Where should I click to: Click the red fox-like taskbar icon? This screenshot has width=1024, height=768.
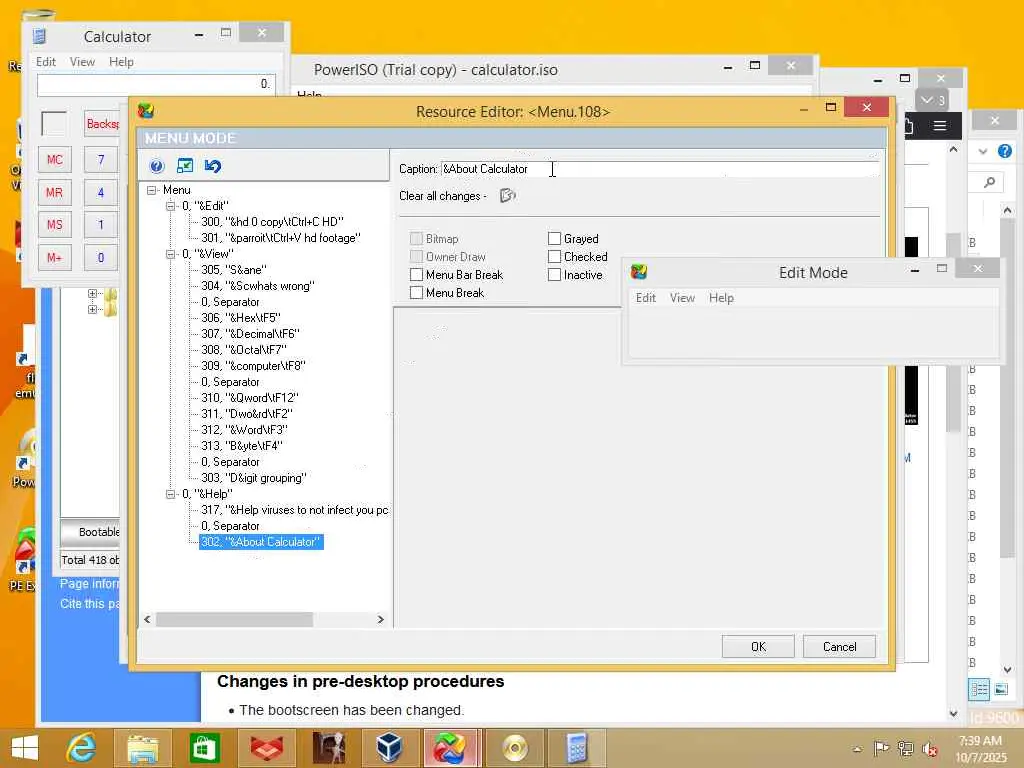click(266, 748)
